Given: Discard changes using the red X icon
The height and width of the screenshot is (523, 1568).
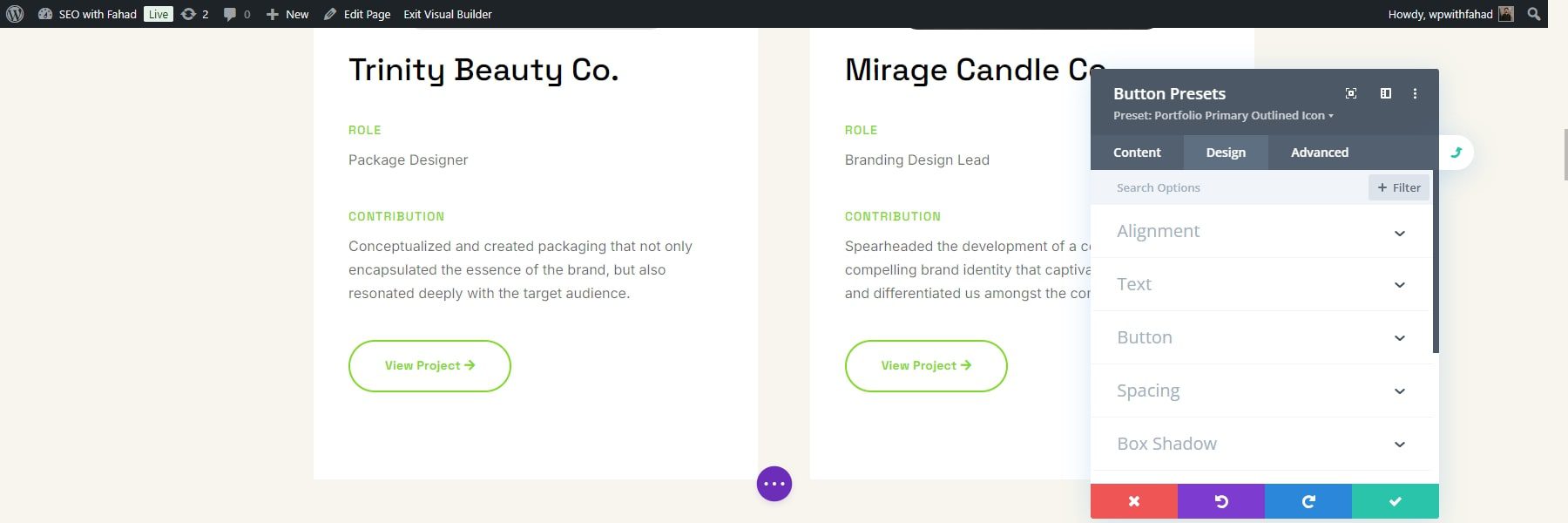Looking at the screenshot, I should (1133, 501).
